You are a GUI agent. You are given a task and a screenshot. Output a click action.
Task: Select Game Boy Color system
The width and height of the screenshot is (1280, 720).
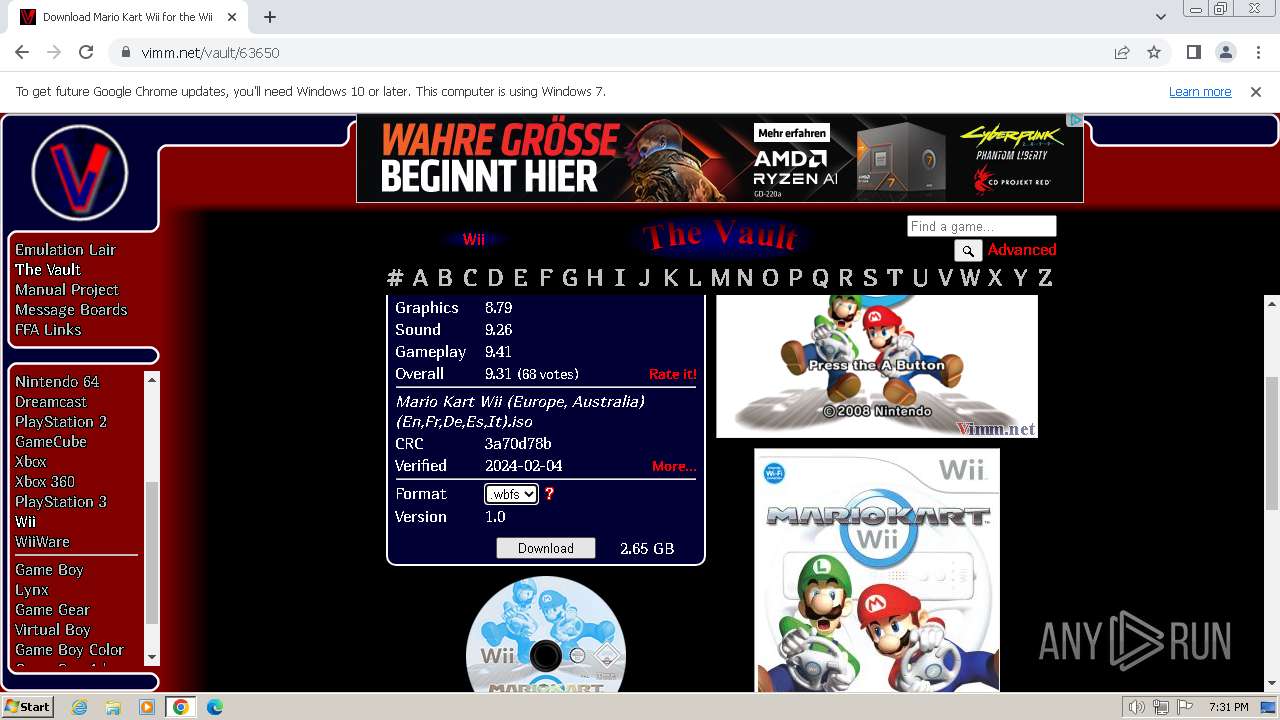(x=69, y=650)
